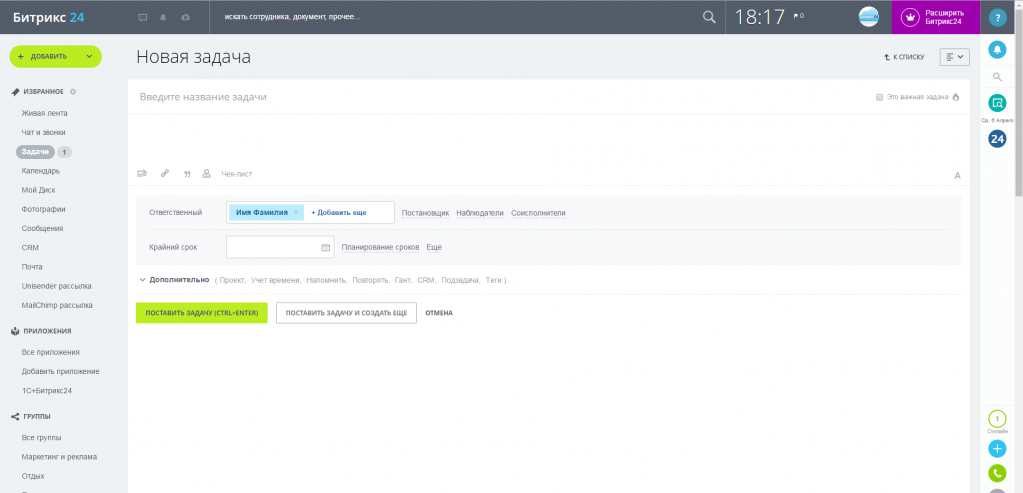Viewport: 1023px width, 493px height.
Task: Open the user avatar profile menu
Action: click(x=868, y=17)
